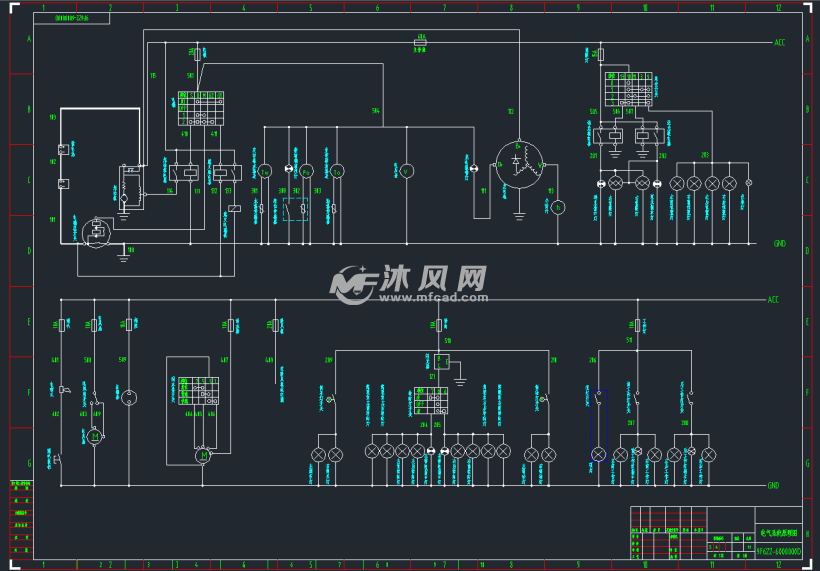This screenshot has width=820, height=571.
Task: Click the ACC label of the lower circuit
Action: [x=773, y=300]
